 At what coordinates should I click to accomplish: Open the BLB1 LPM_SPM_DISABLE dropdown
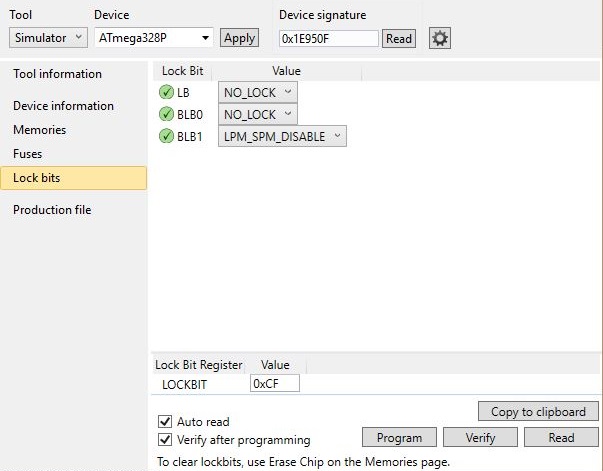click(281, 136)
